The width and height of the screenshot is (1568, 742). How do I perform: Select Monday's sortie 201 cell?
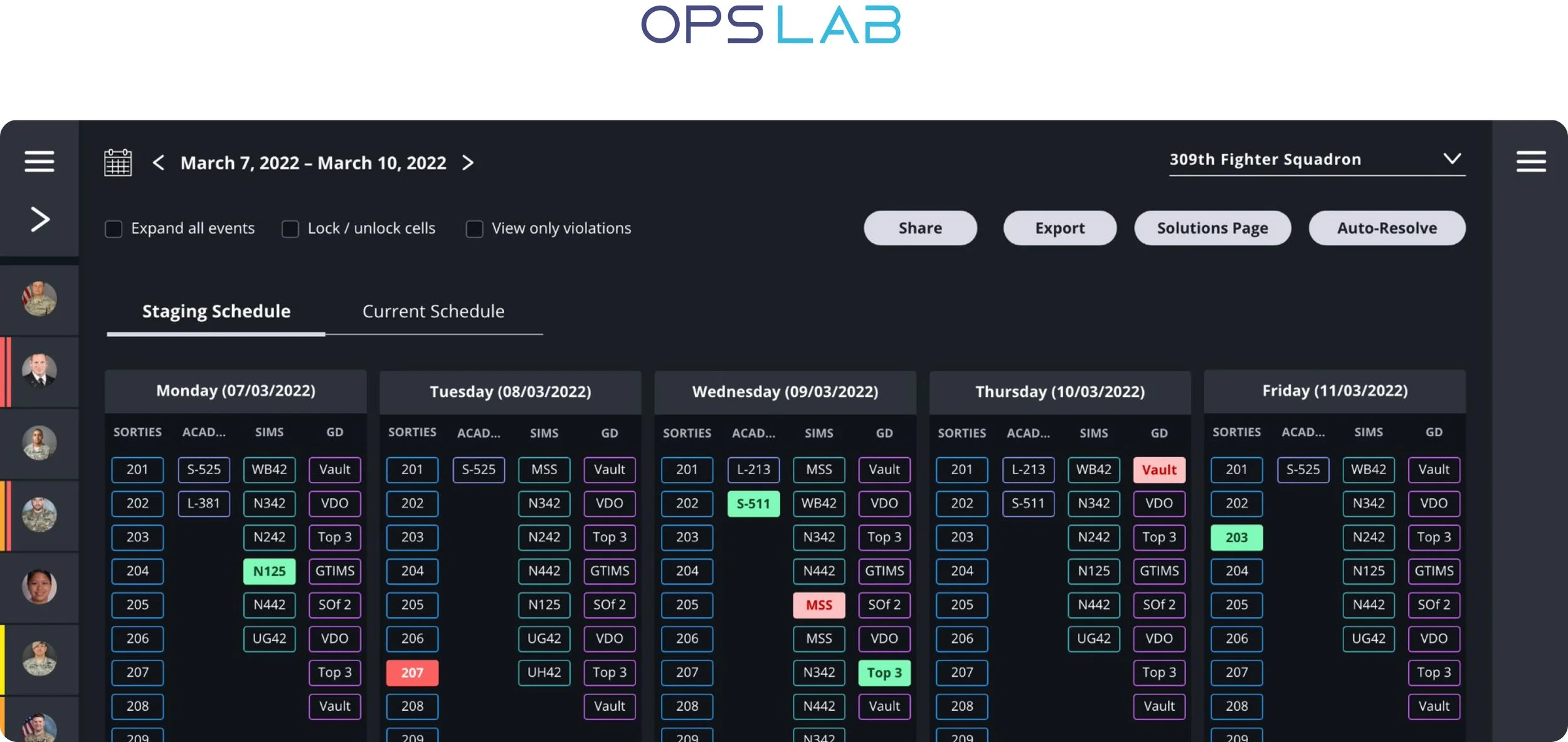[x=137, y=470]
